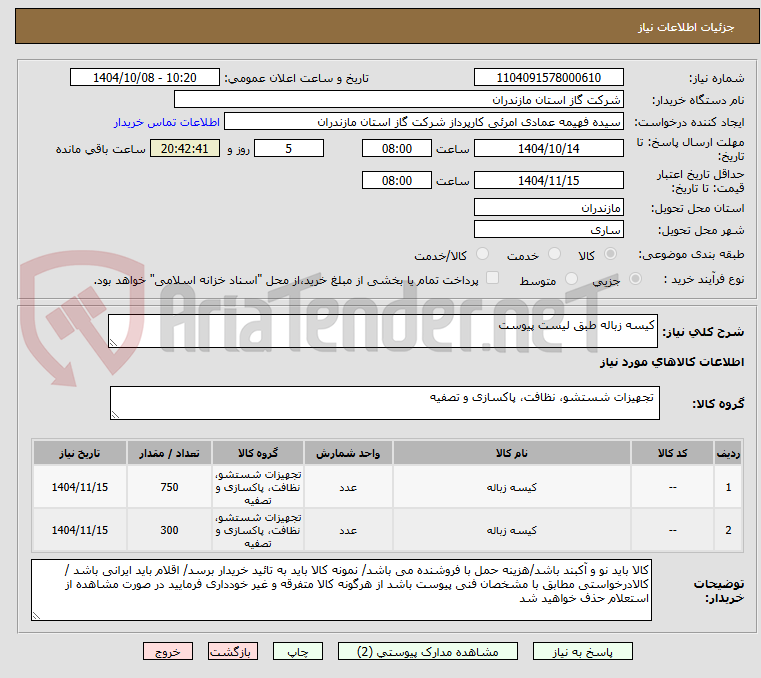Viewport: 761px width, 678px height.
Task: Click the price validity time 08:00 field
Action: point(397,181)
